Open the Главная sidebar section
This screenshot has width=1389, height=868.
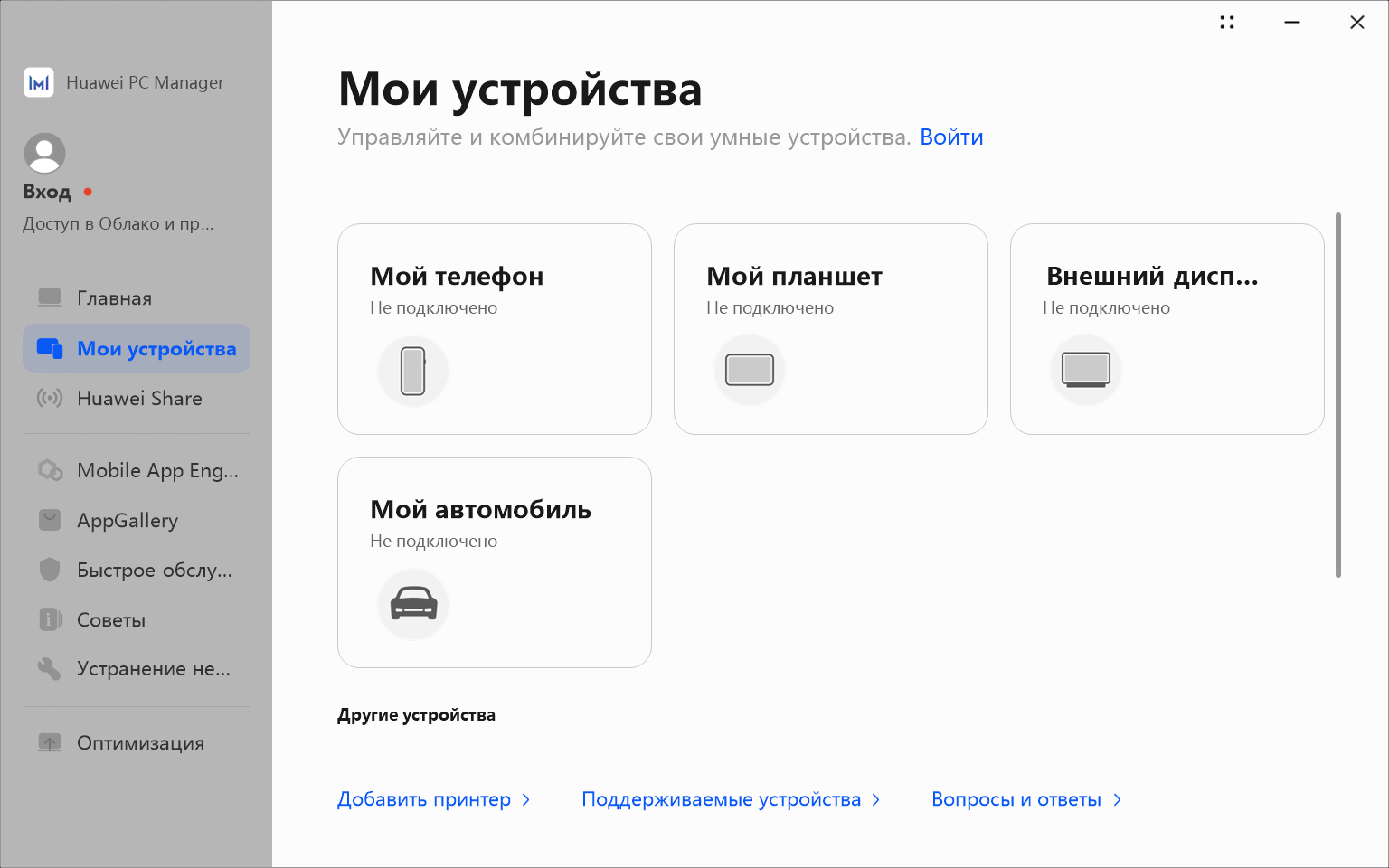137,298
